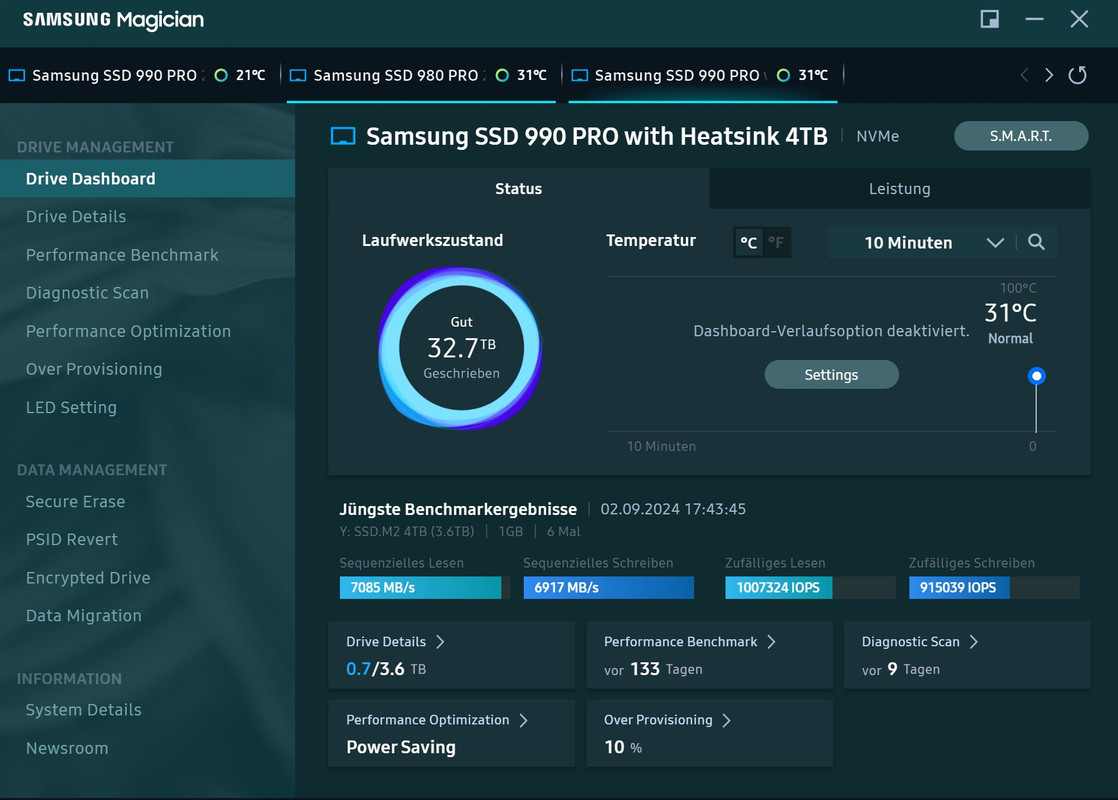1118x800 pixels.
Task: Open Performance Benchmark in sidebar
Action: tap(148, 255)
